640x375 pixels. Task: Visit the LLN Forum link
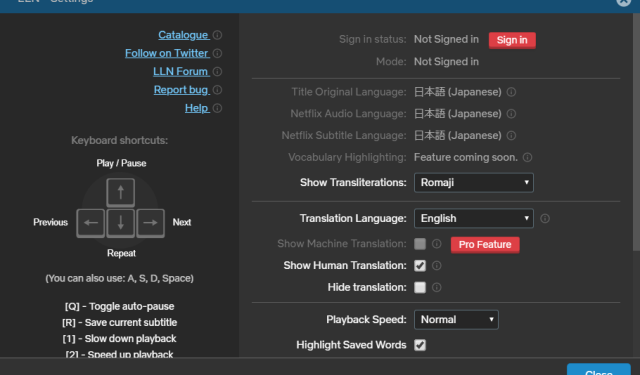pyautogui.click(x=181, y=72)
